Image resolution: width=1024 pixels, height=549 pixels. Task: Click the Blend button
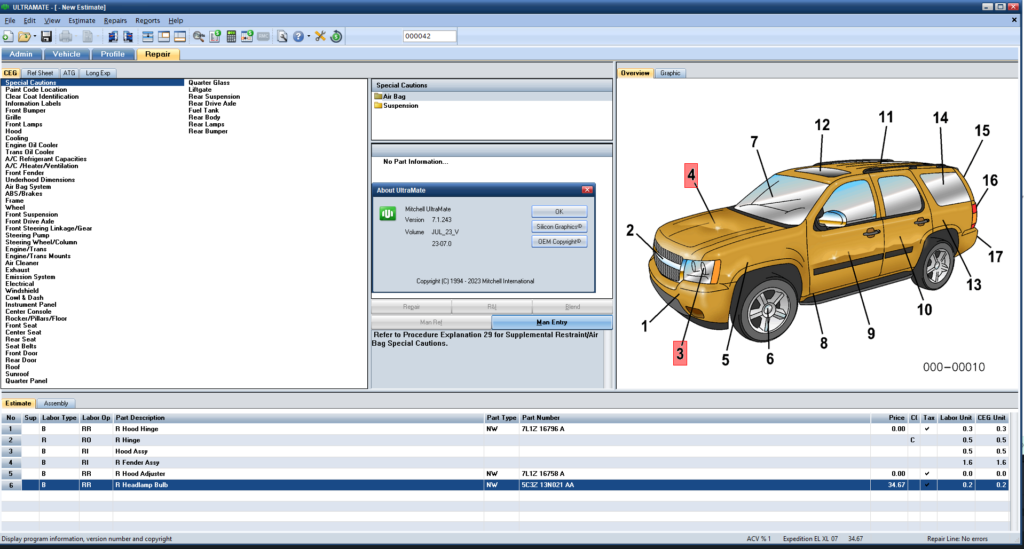click(573, 307)
